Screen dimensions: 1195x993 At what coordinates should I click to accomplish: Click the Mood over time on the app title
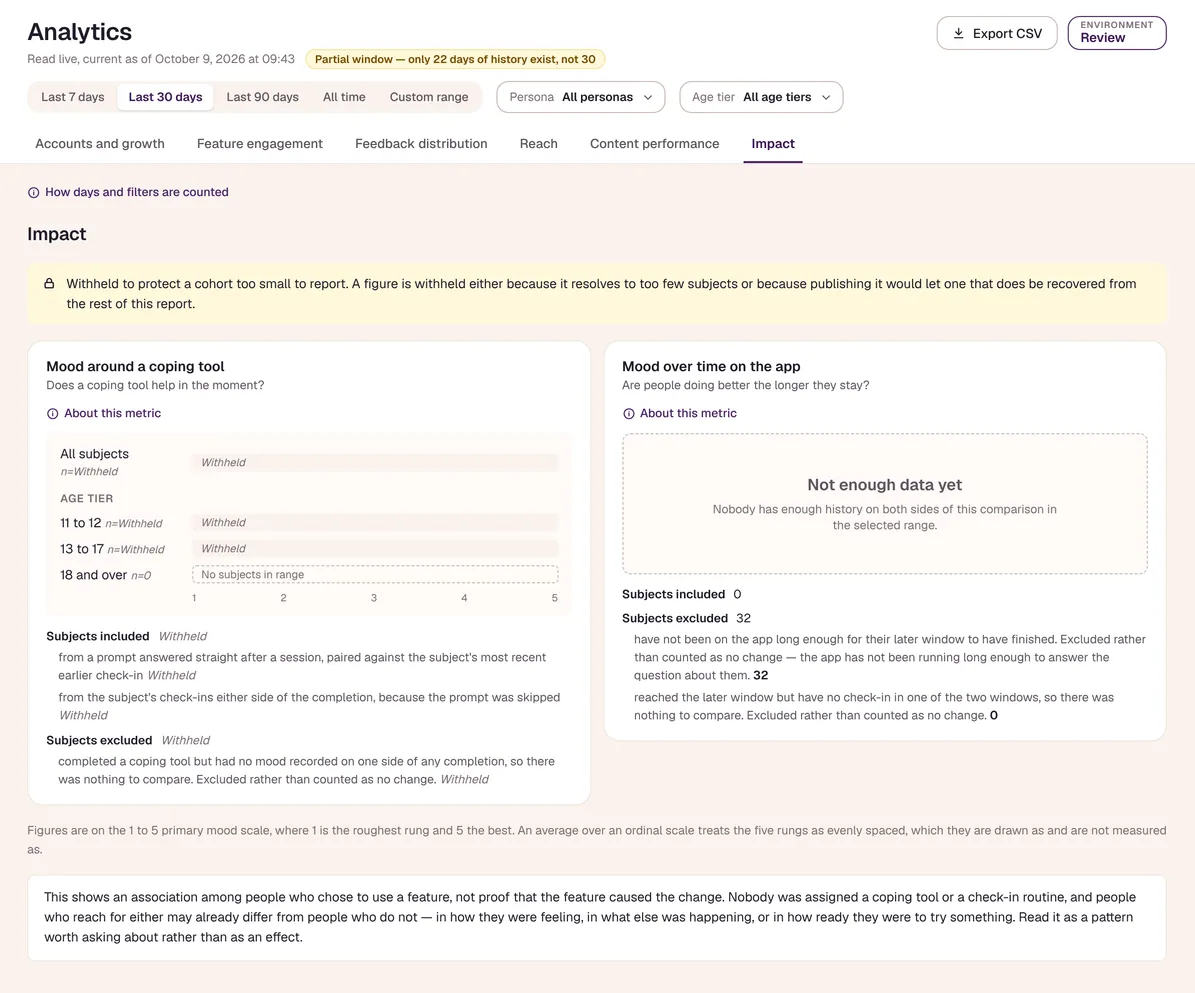[711, 367]
